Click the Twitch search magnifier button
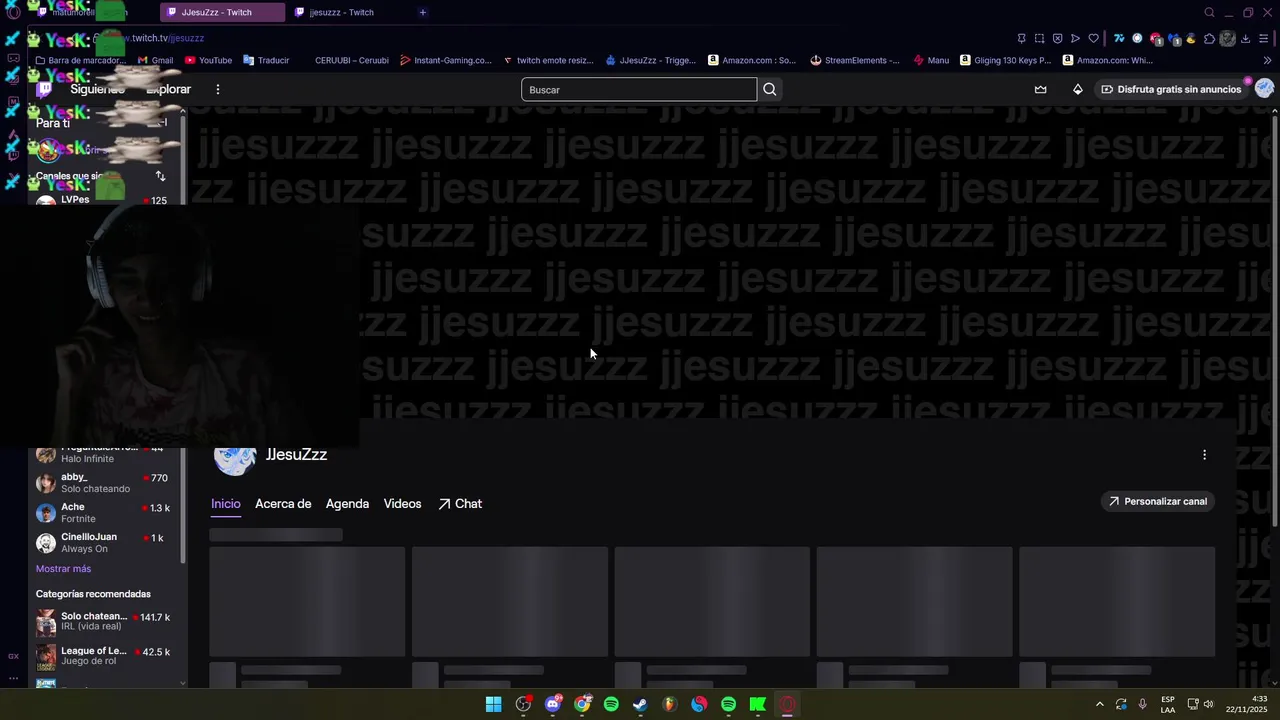Image resolution: width=1280 pixels, height=720 pixels. coord(770,89)
